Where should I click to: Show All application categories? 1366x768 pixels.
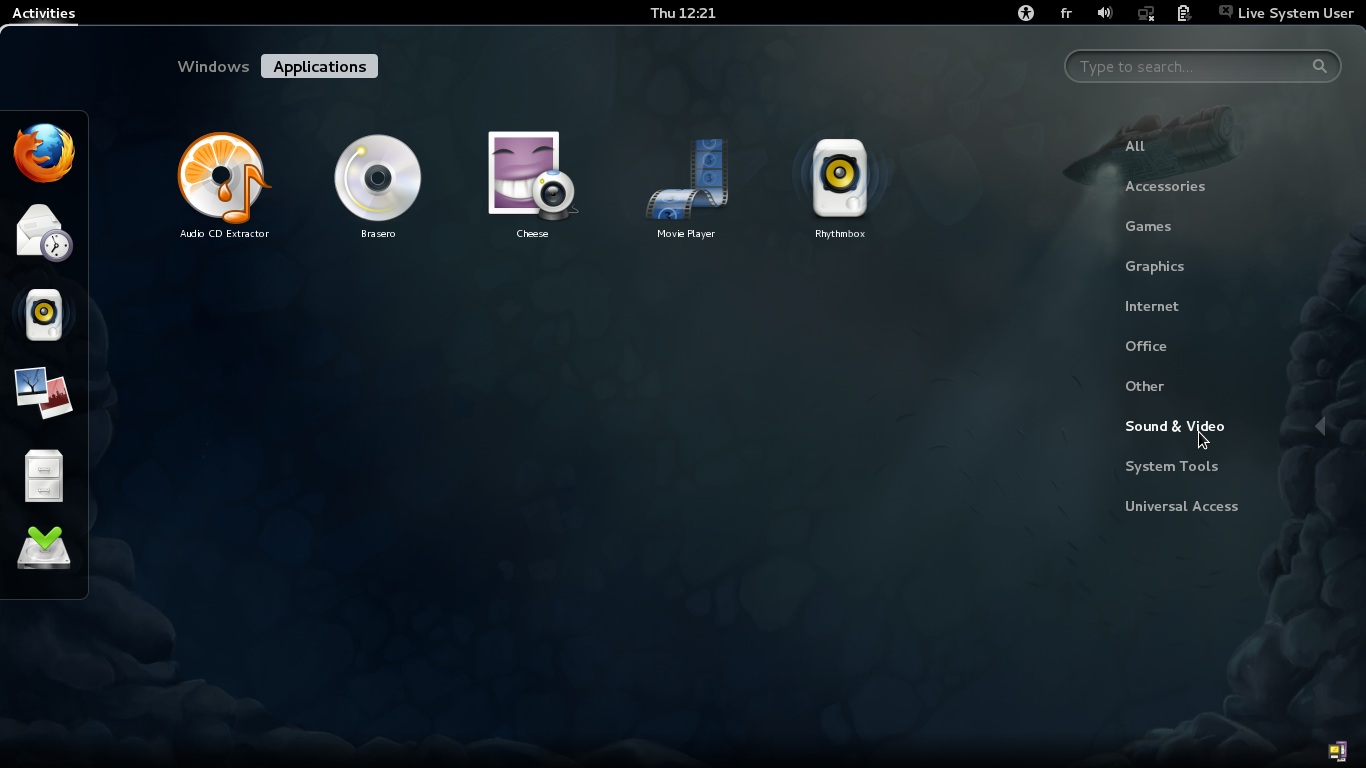tap(1135, 146)
